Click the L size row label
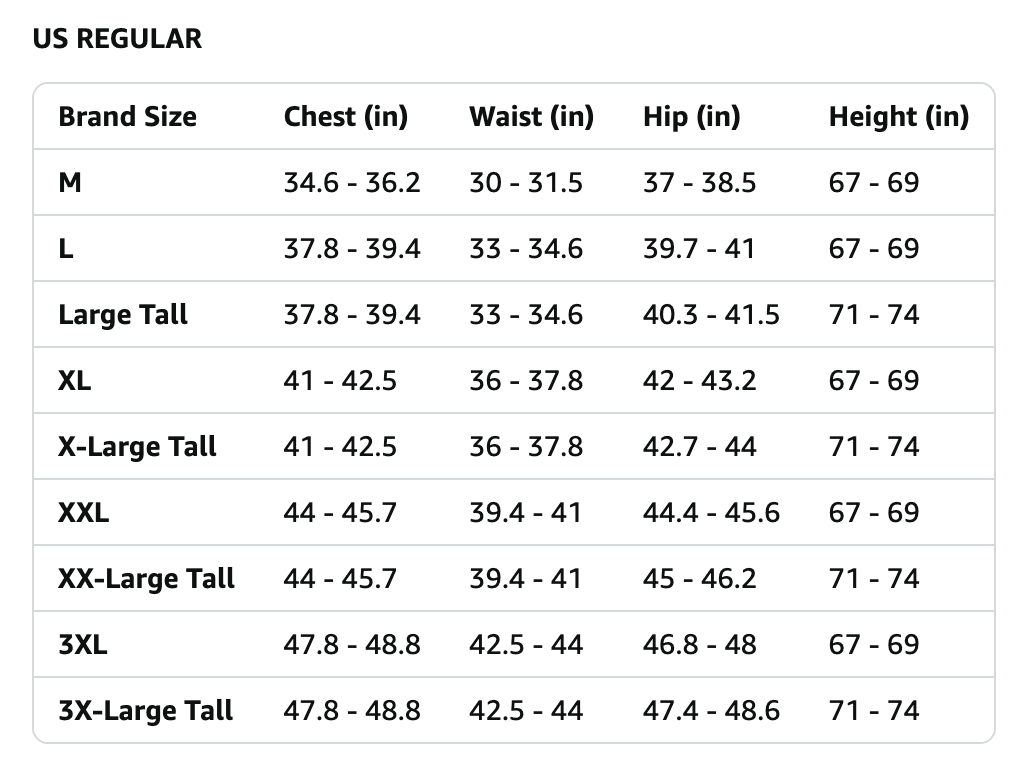 click(x=65, y=248)
